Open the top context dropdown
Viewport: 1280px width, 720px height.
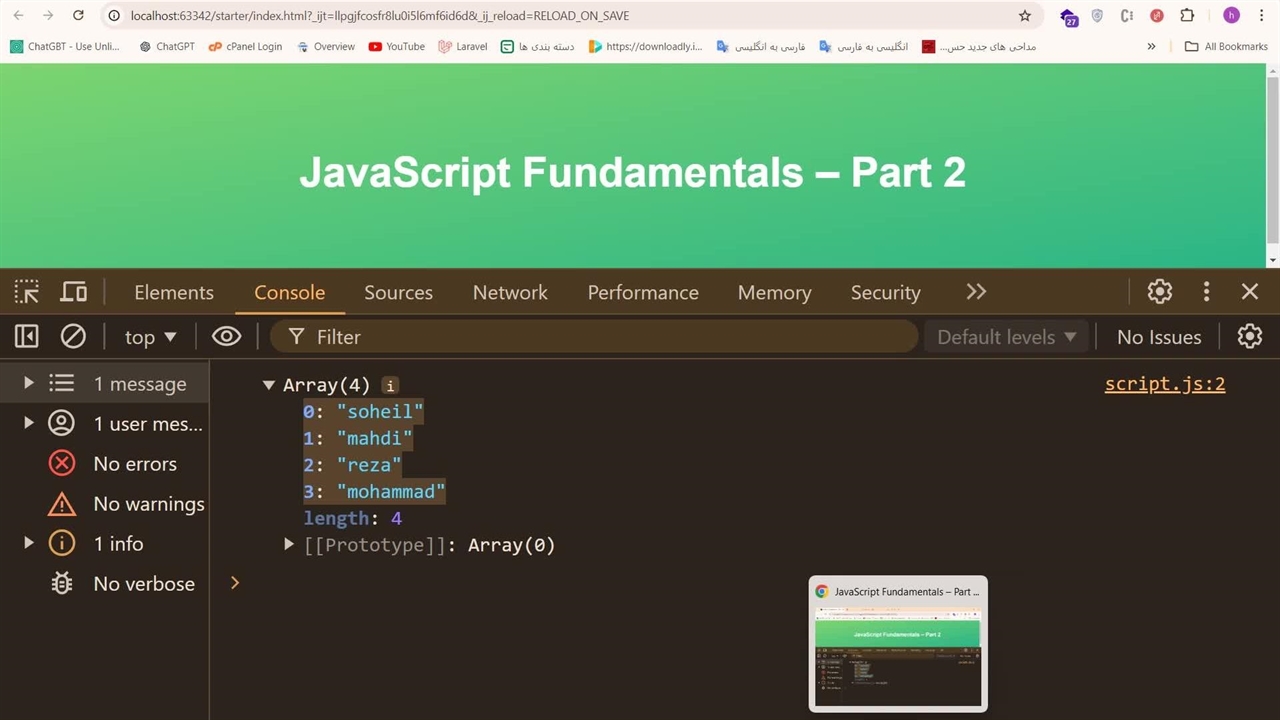pyautogui.click(x=150, y=337)
